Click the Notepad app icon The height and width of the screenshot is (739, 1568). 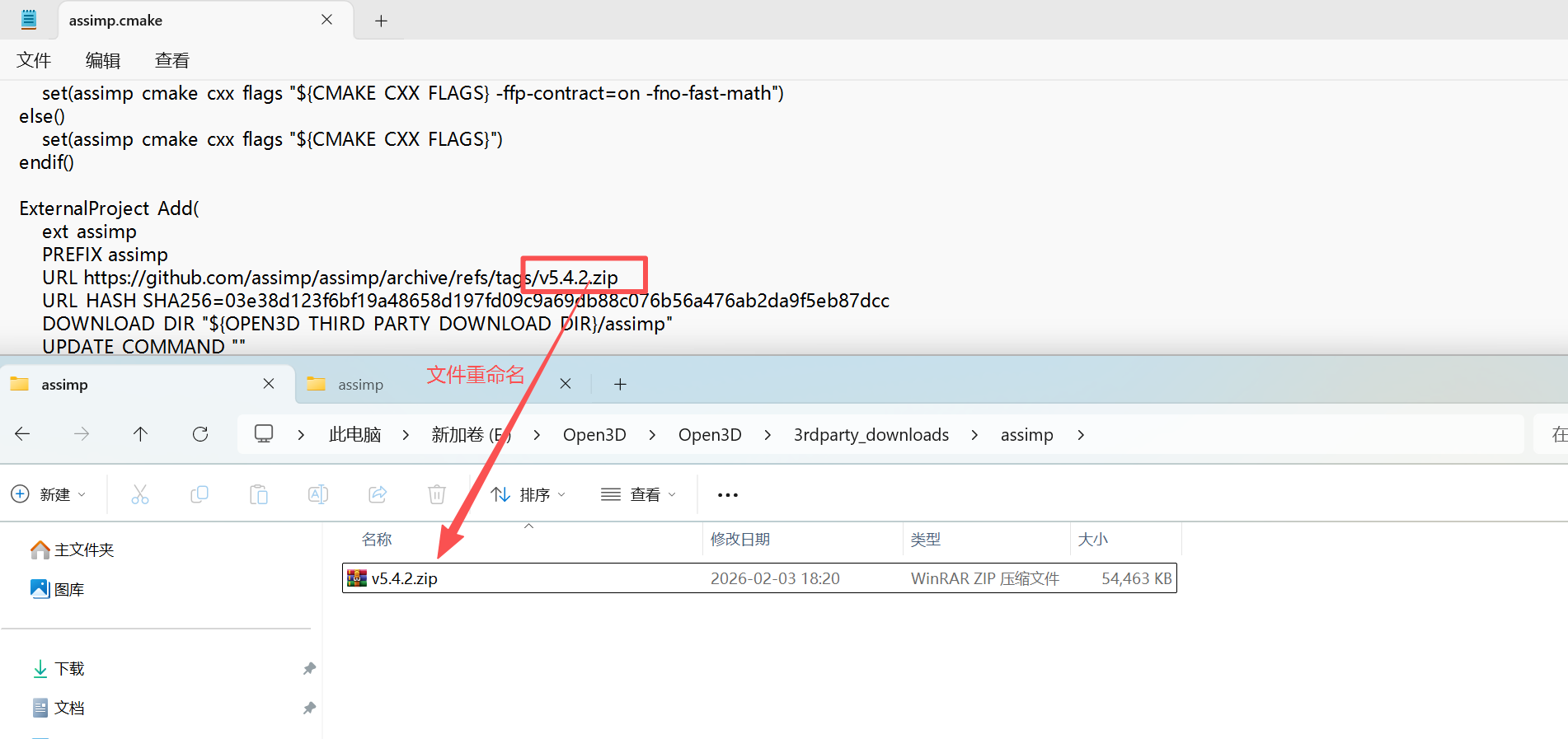pos(29,20)
